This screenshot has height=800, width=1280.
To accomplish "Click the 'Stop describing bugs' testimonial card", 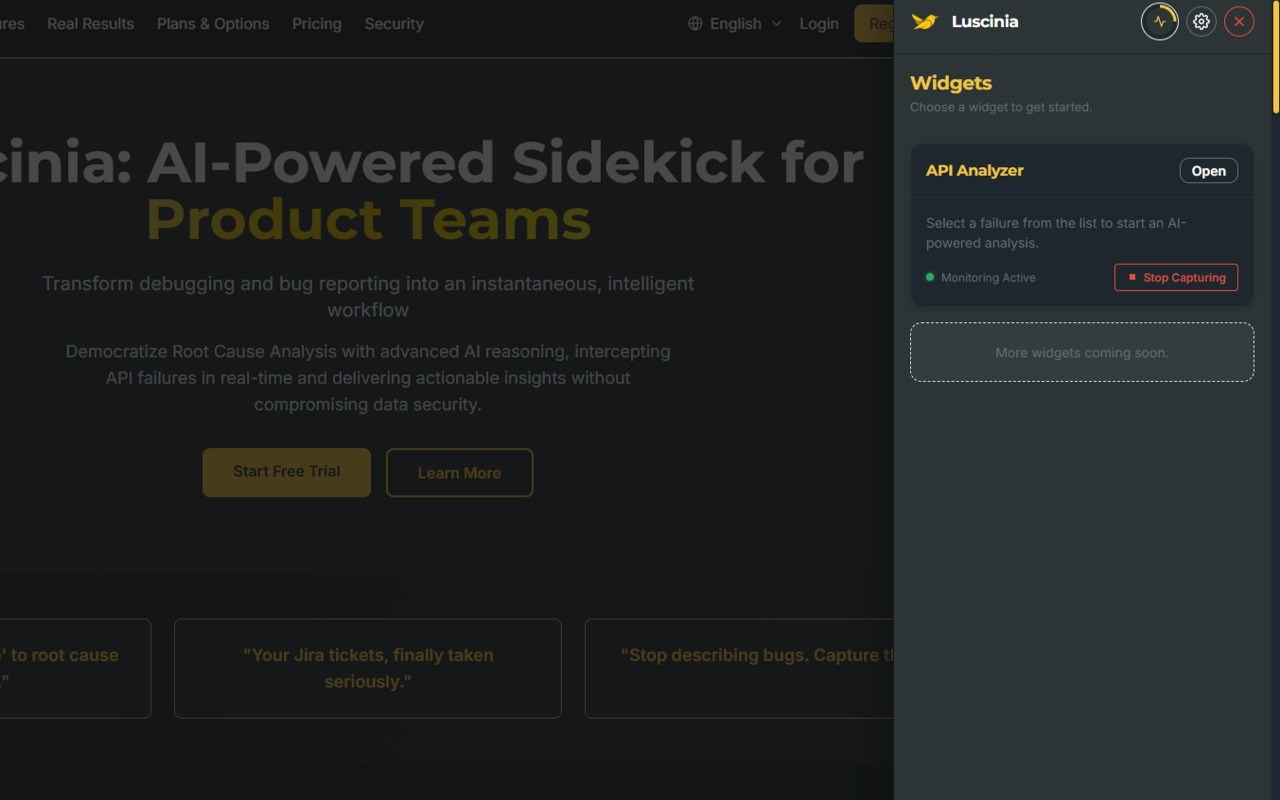I will (739, 668).
